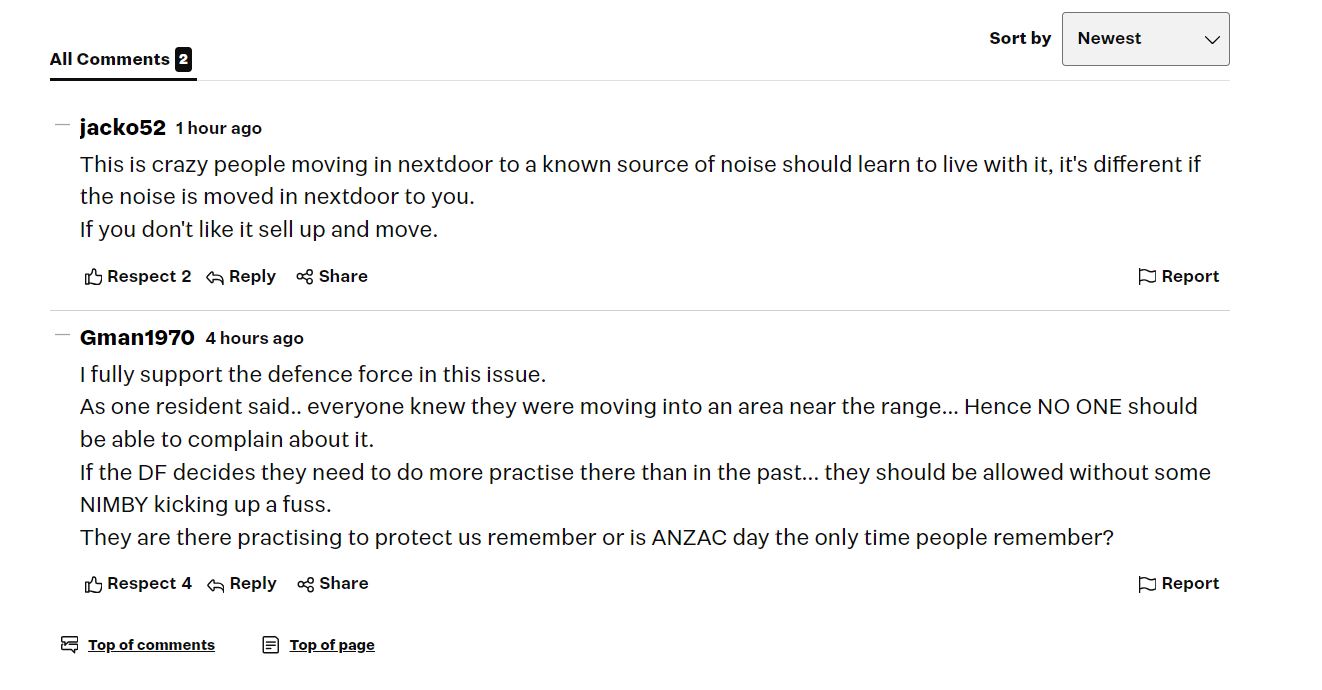Click thumbs-up icon on Gman1970's comment
1322x690 pixels.
pyautogui.click(x=93, y=584)
